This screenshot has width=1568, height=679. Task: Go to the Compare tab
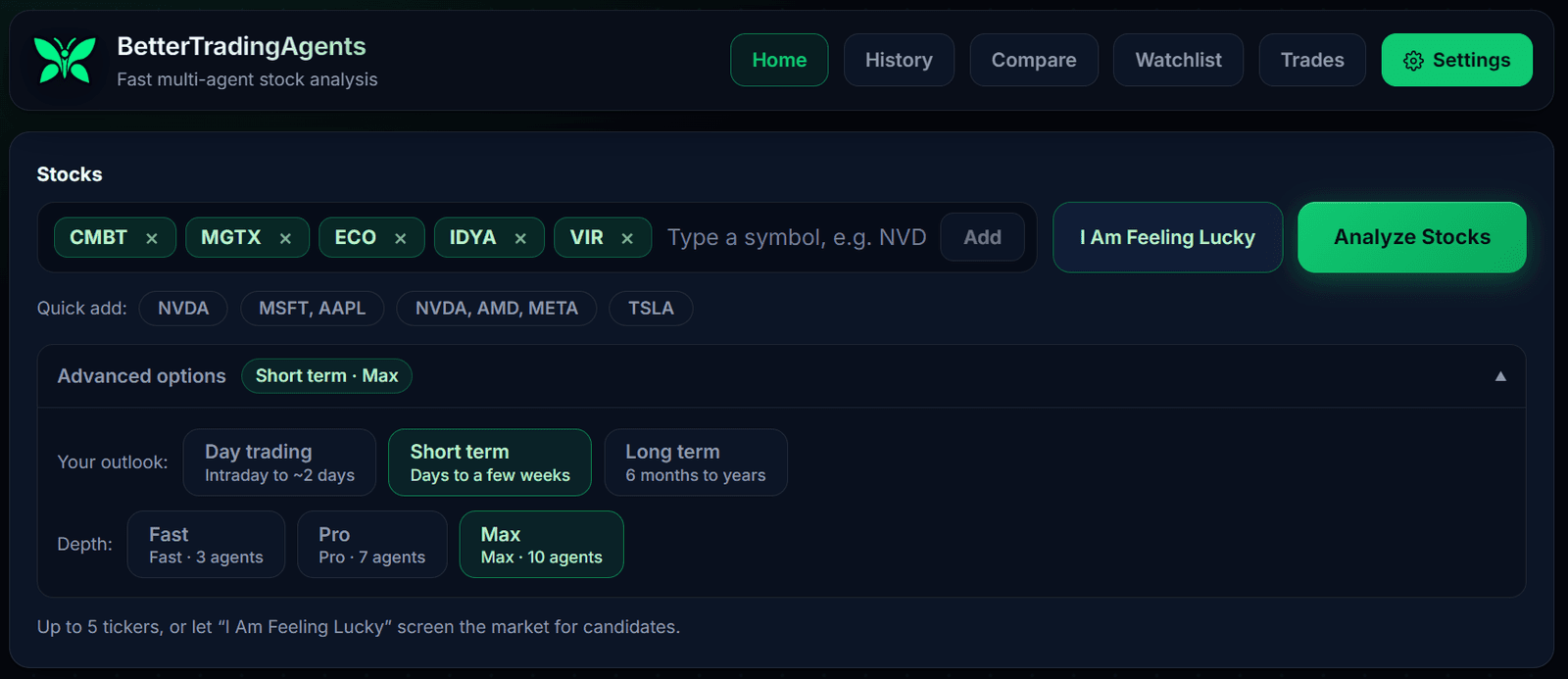click(1034, 60)
